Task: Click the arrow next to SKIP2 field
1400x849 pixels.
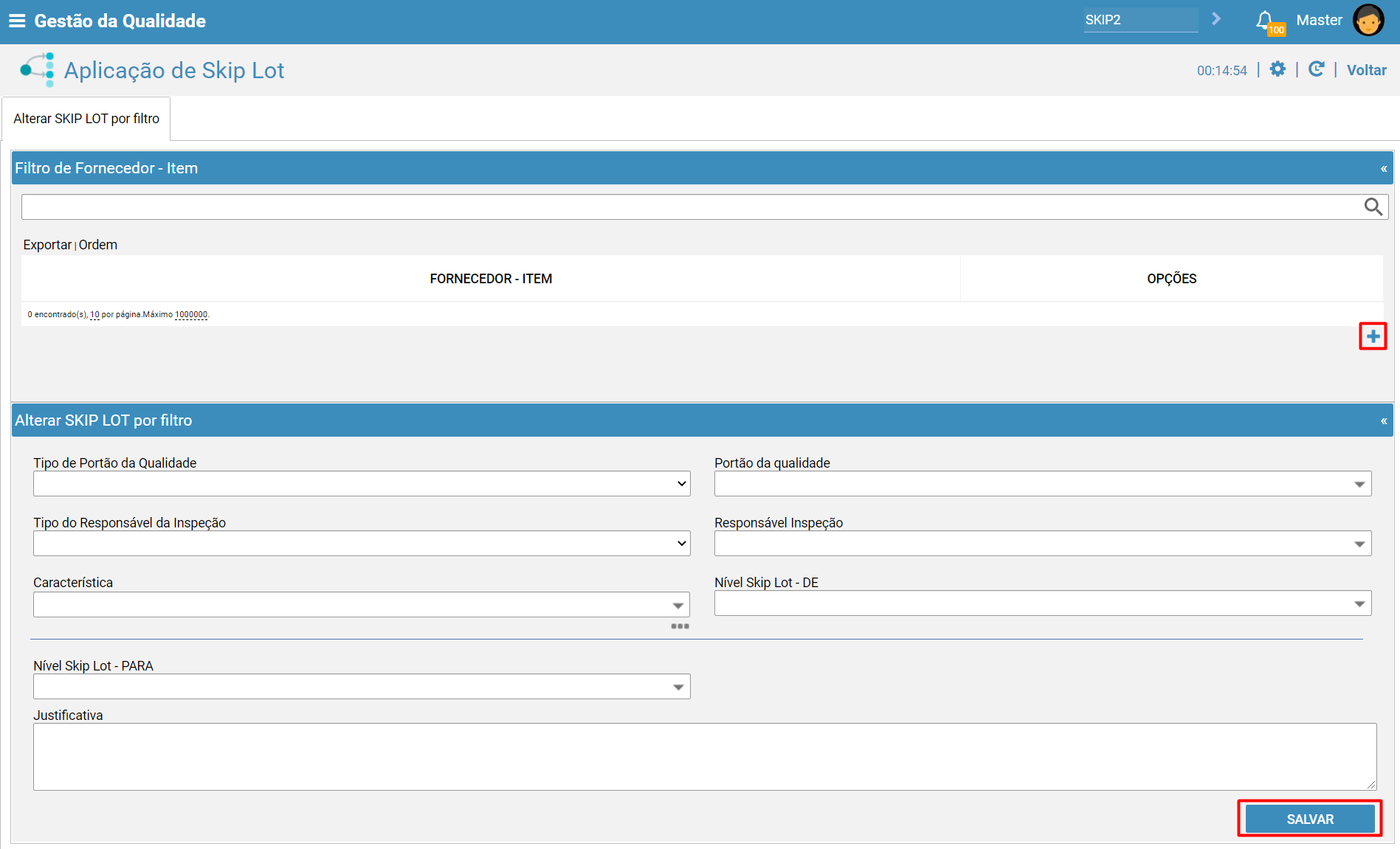Action: pos(1216,19)
